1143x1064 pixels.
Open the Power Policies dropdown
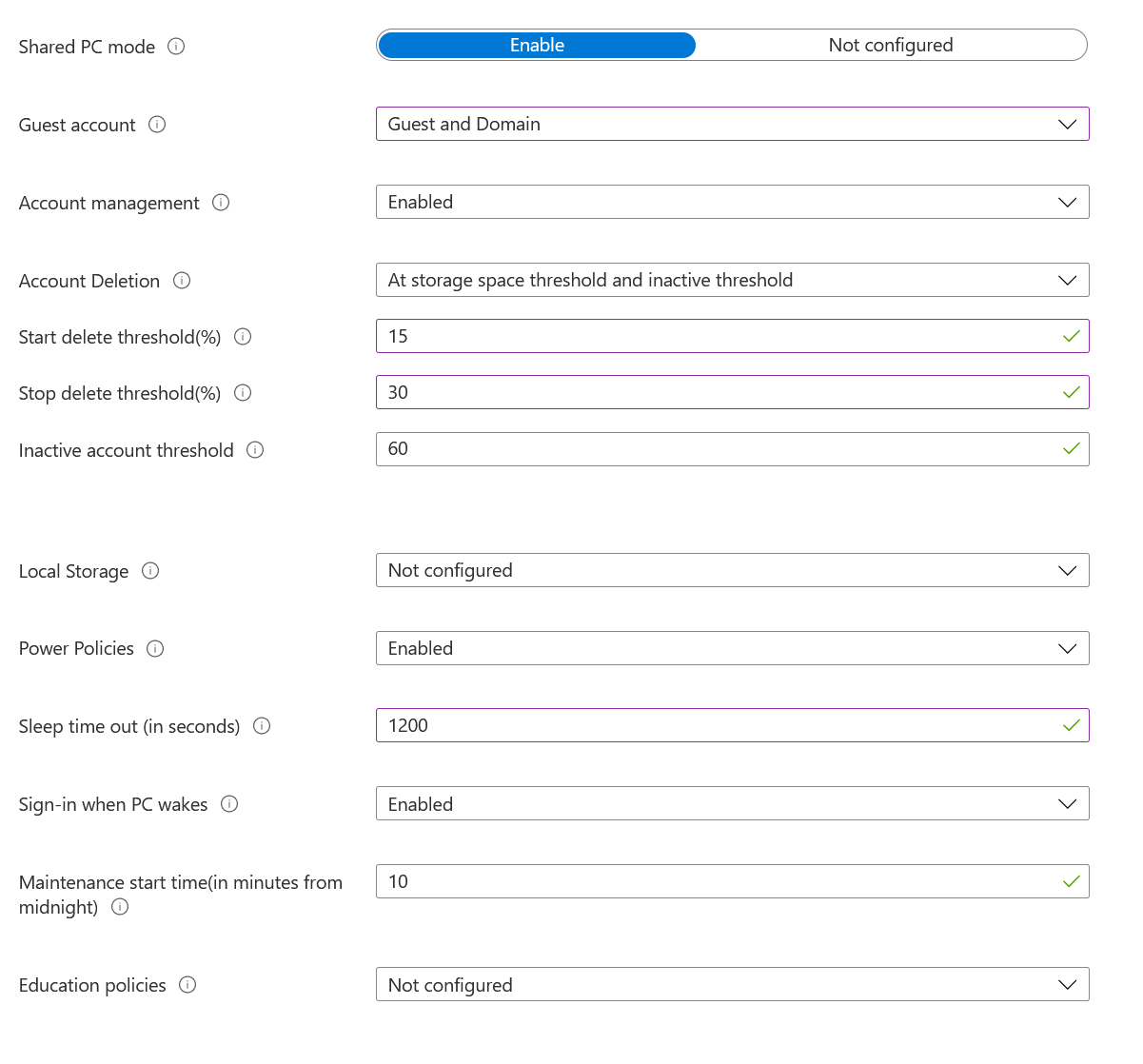point(732,649)
